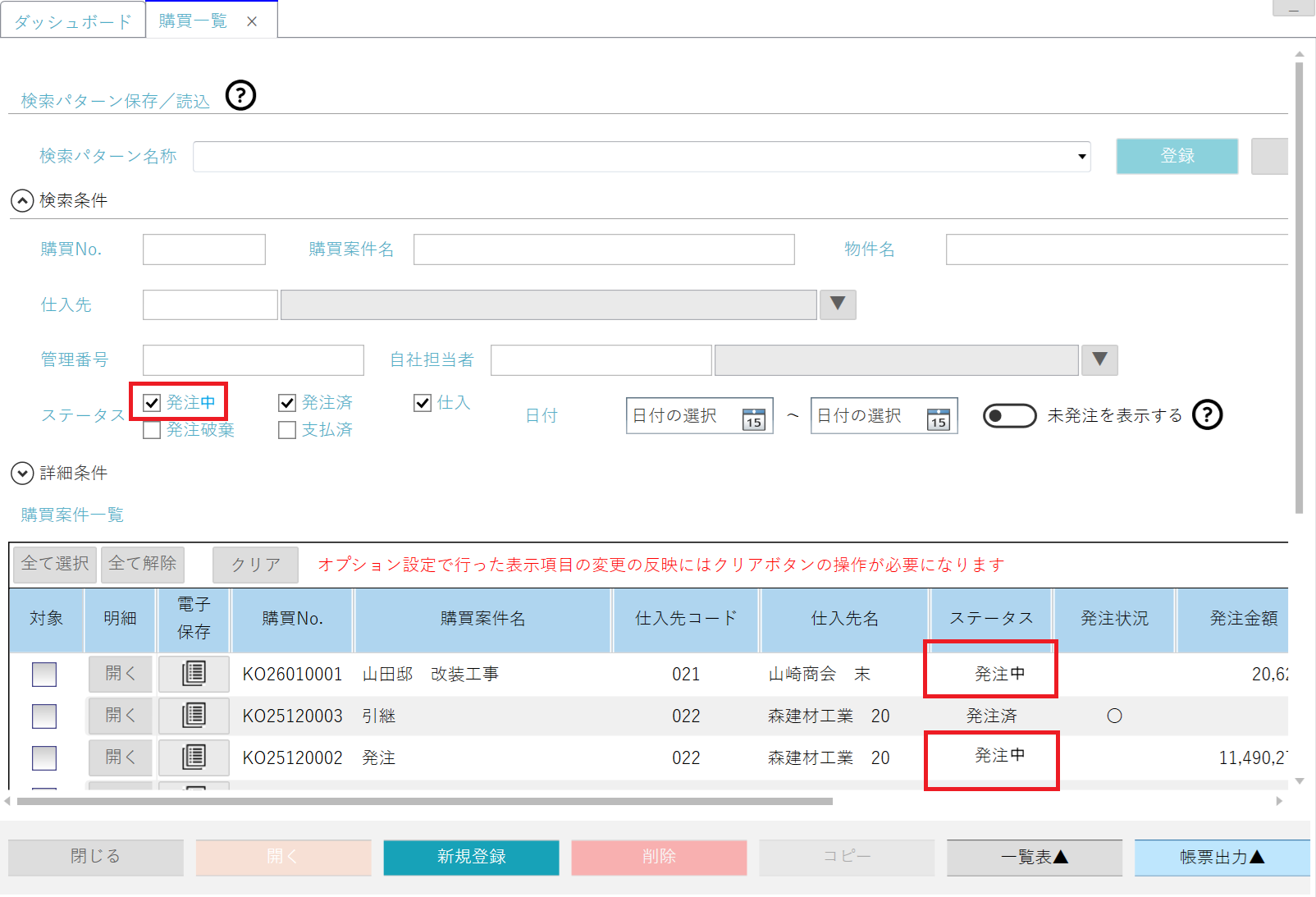Image resolution: width=1316 pixels, height=897 pixels.
Task: Click the 新規登録 button
Action: click(471, 858)
